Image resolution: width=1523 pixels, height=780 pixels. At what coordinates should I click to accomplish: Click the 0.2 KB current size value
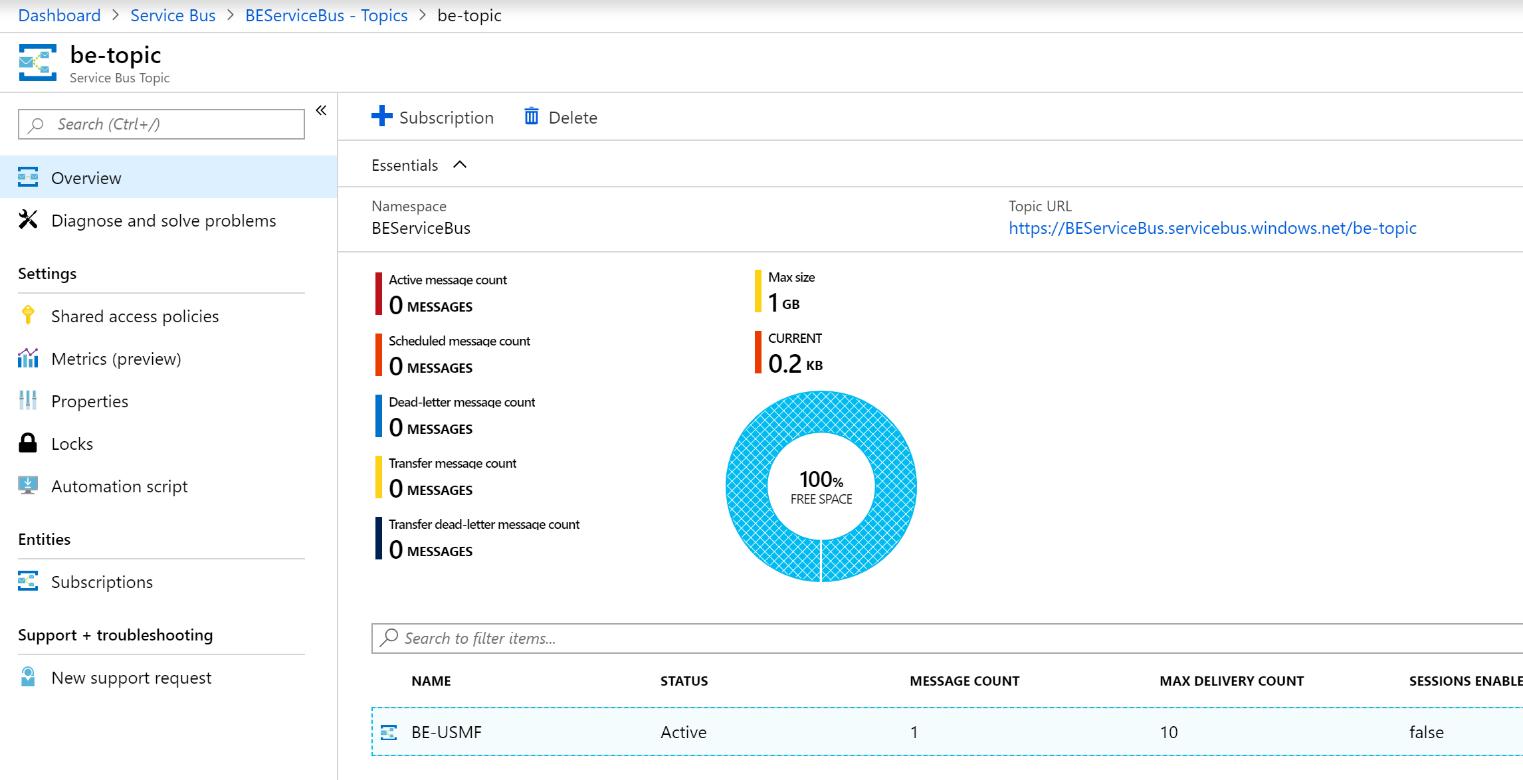tap(795, 364)
